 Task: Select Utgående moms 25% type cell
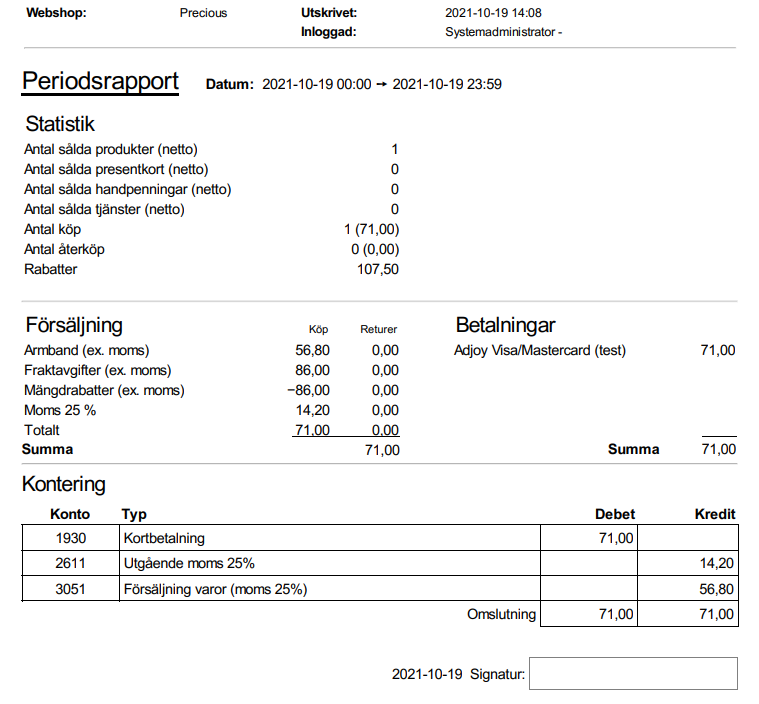coord(330,563)
